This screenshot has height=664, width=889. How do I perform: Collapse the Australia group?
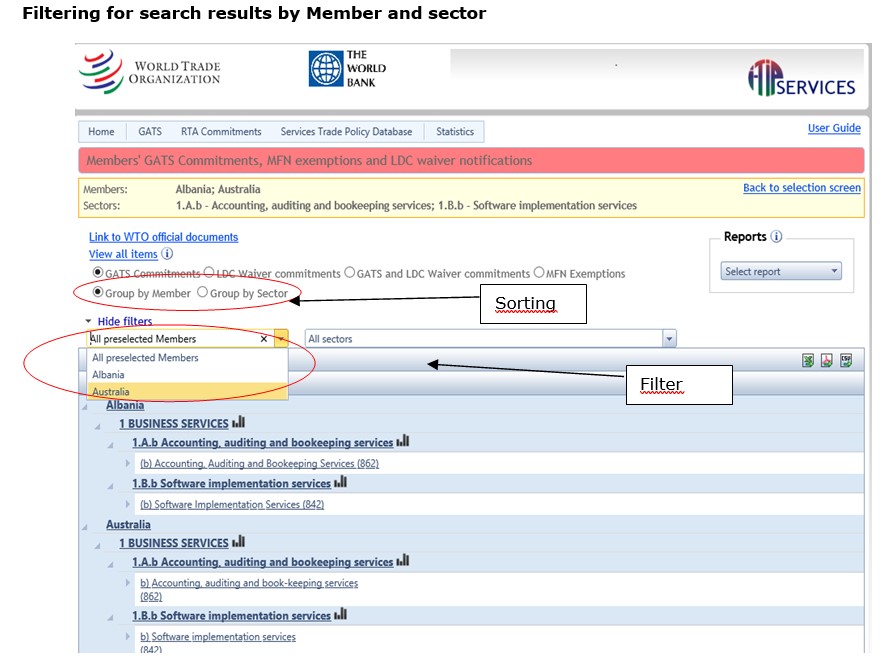[84, 527]
